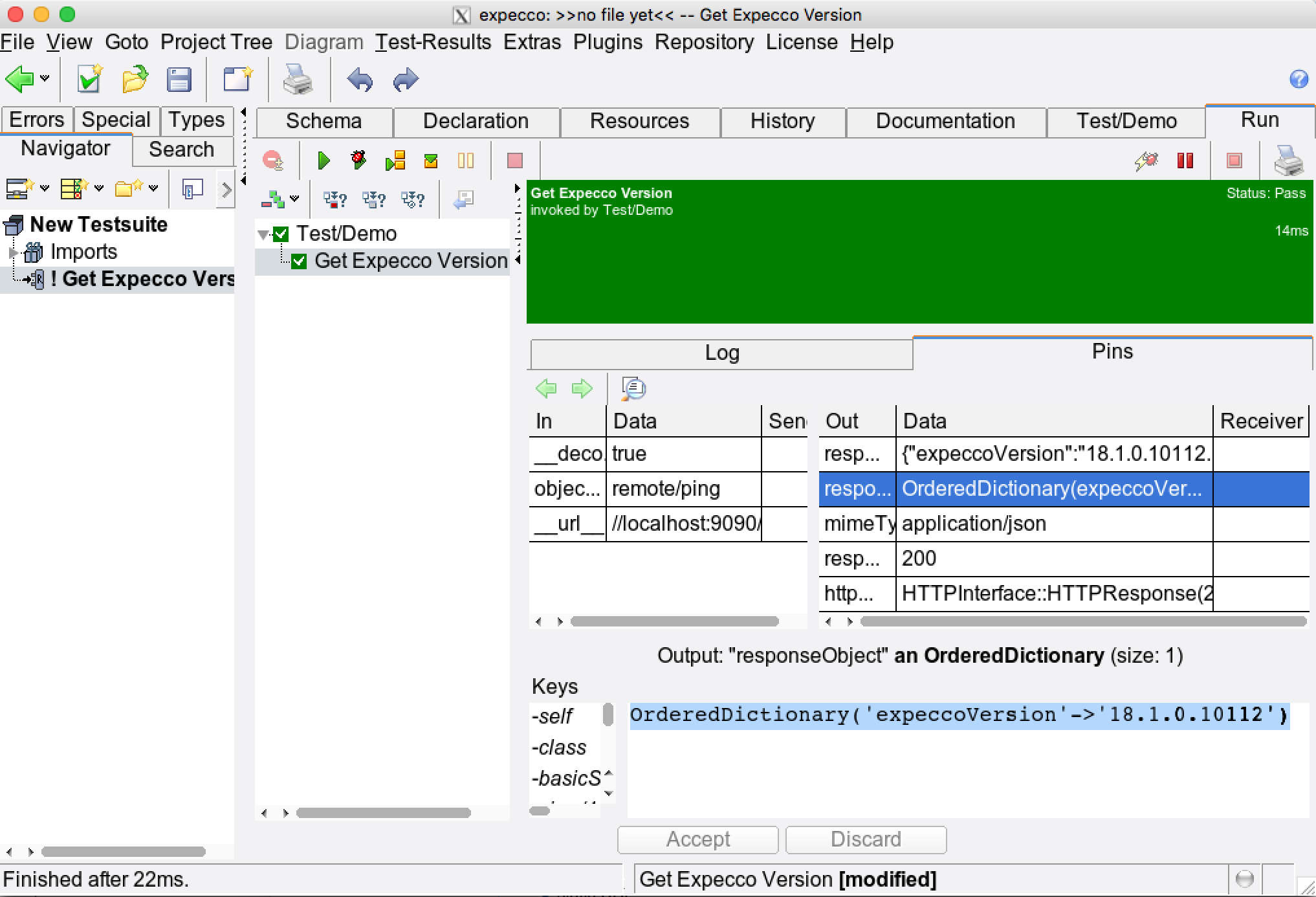The width and height of the screenshot is (1316, 897).
Task: Toggle the Test/Demo checkbox
Action: (281, 234)
